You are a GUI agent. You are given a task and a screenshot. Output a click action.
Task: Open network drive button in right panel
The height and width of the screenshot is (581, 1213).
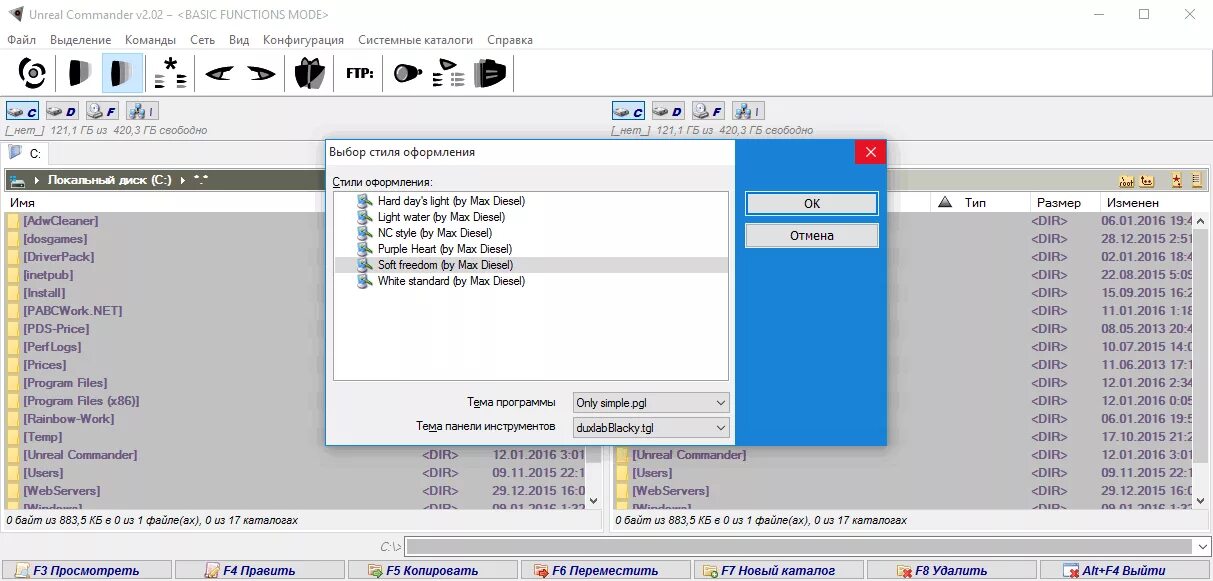click(x=747, y=111)
